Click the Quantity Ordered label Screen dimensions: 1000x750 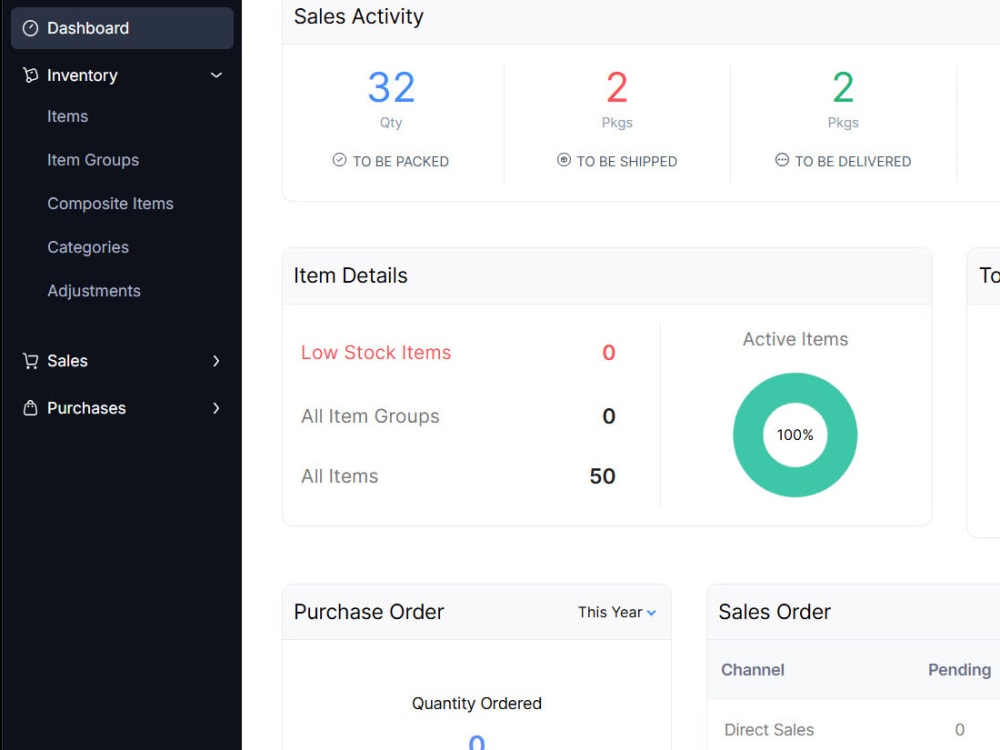476,703
